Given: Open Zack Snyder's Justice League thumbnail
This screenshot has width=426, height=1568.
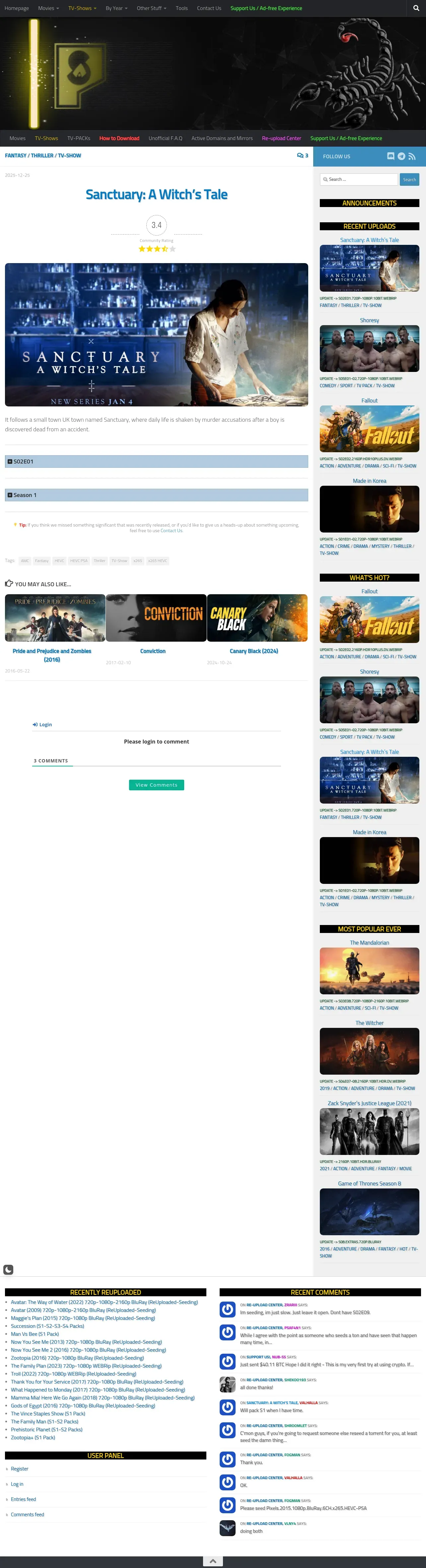Looking at the screenshot, I should [369, 1132].
